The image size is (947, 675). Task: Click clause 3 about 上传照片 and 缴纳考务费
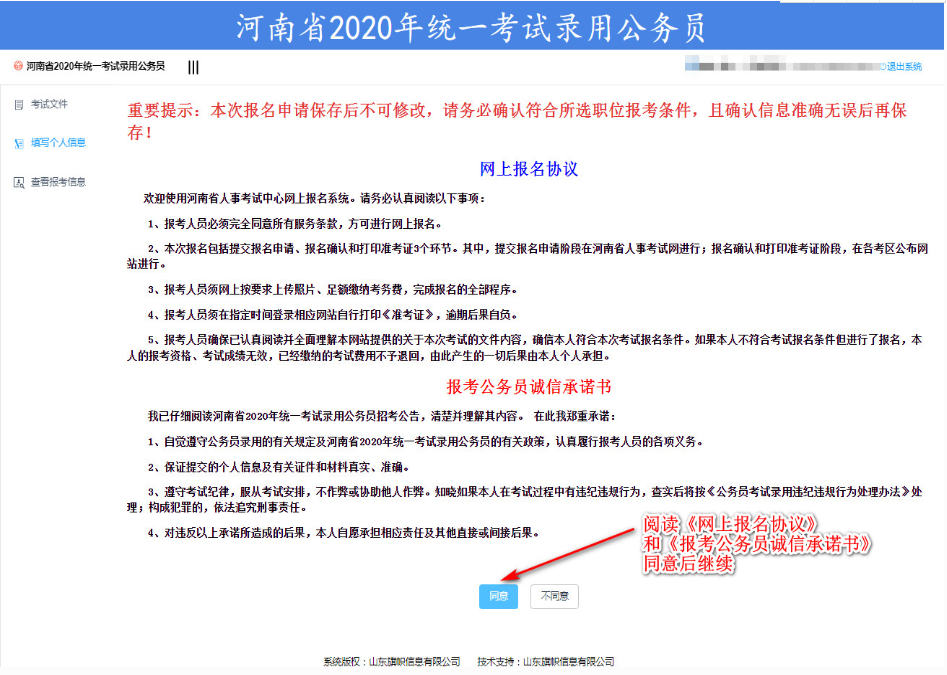tap(333, 290)
